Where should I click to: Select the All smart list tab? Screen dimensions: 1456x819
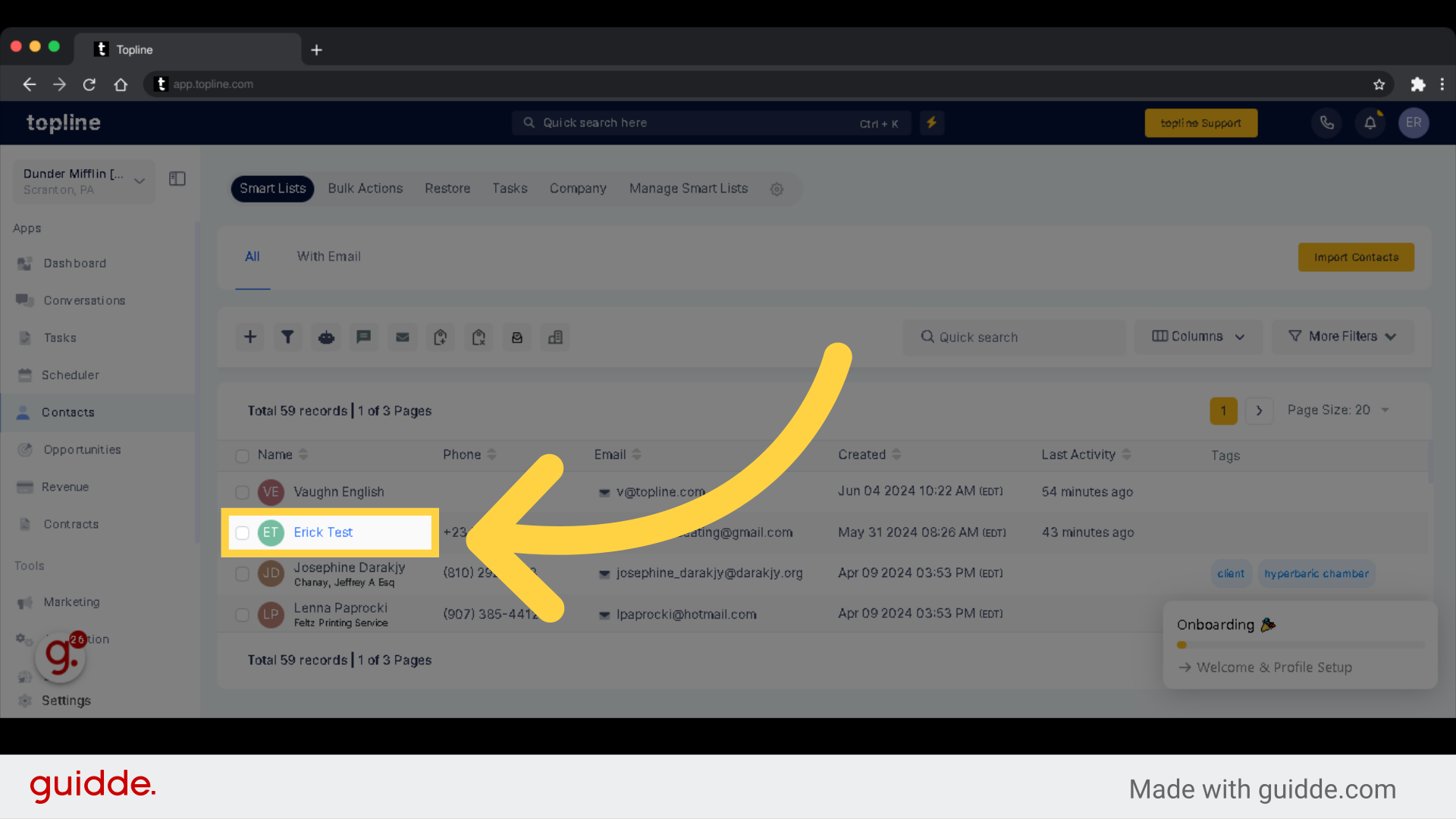253,257
